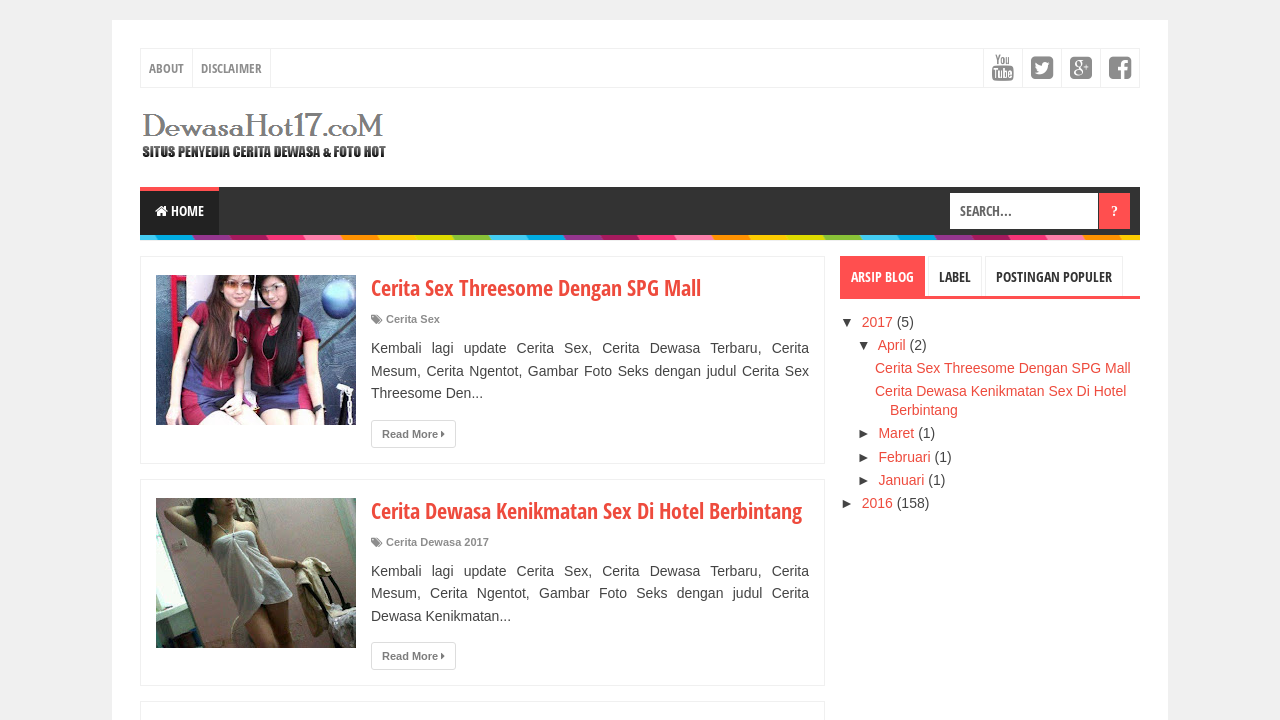Open the About page link
The width and height of the screenshot is (1280, 720).
pos(166,68)
